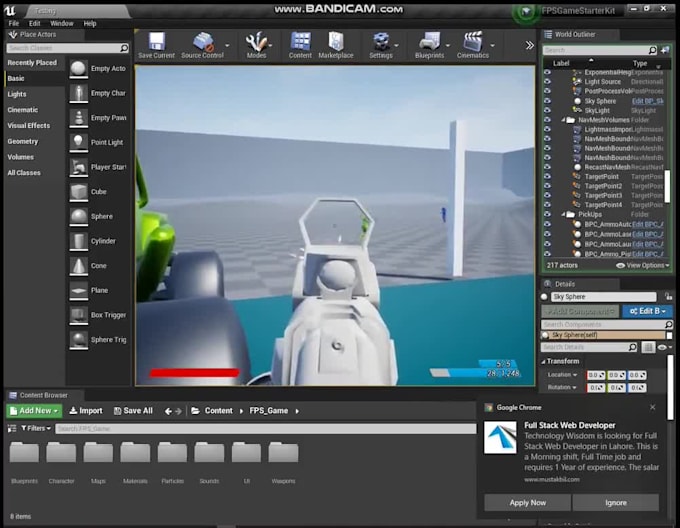The height and width of the screenshot is (528, 680).
Task: Select the Point Light actor icon
Action: 79,142
